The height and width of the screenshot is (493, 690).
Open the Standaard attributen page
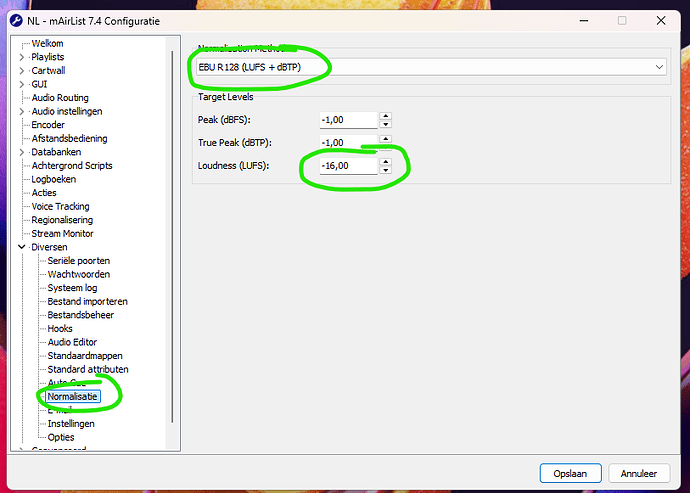point(88,370)
